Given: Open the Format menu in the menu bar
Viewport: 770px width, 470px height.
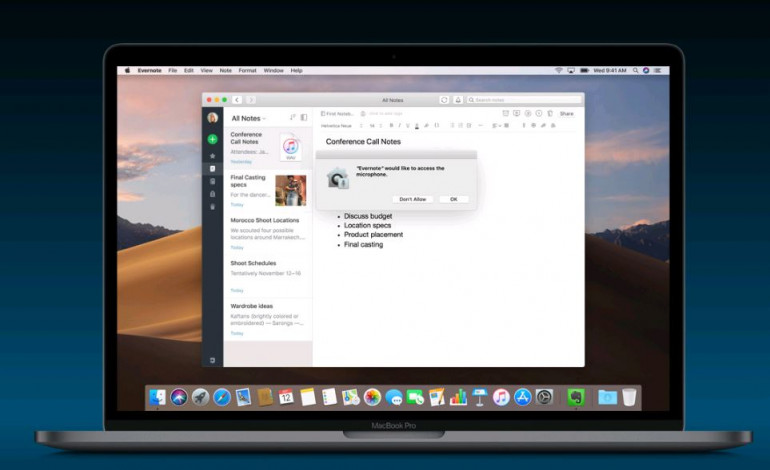Looking at the screenshot, I should click(x=247, y=70).
